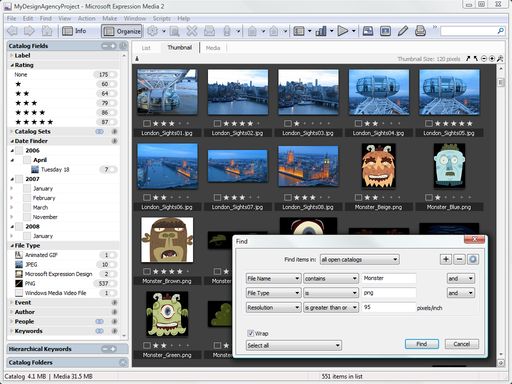Switch to the List tab
The width and height of the screenshot is (512, 384).
coord(146,48)
